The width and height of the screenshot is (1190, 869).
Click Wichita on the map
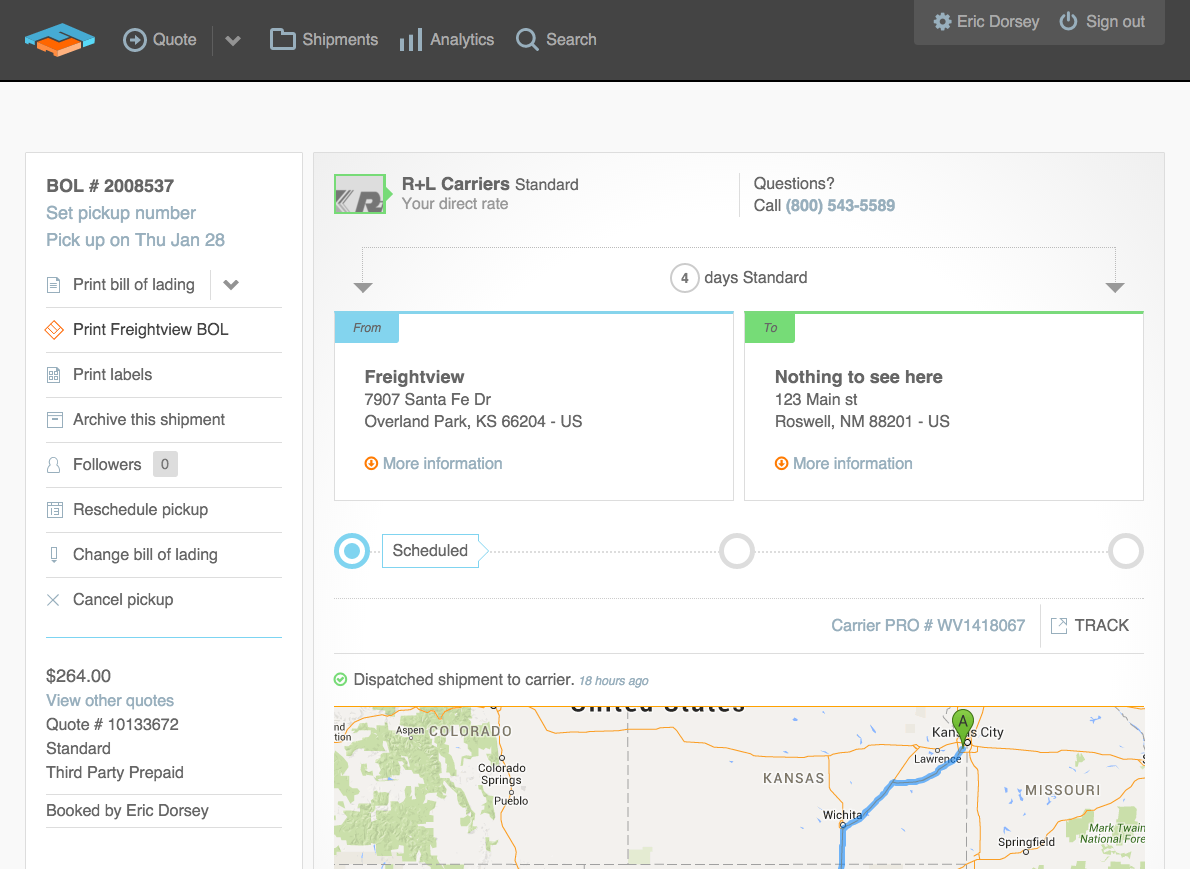[842, 815]
